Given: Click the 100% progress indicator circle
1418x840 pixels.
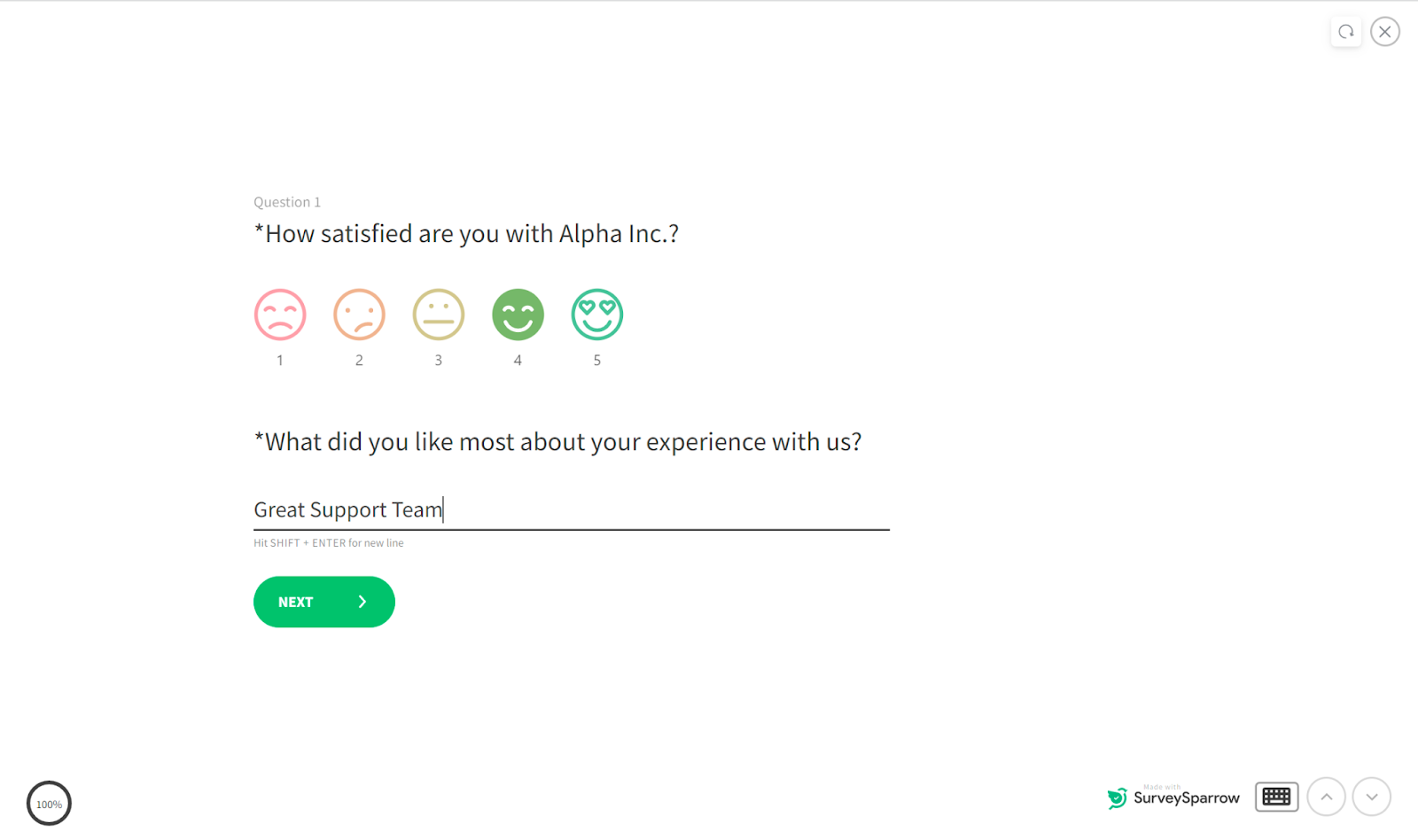Looking at the screenshot, I should pos(49,804).
